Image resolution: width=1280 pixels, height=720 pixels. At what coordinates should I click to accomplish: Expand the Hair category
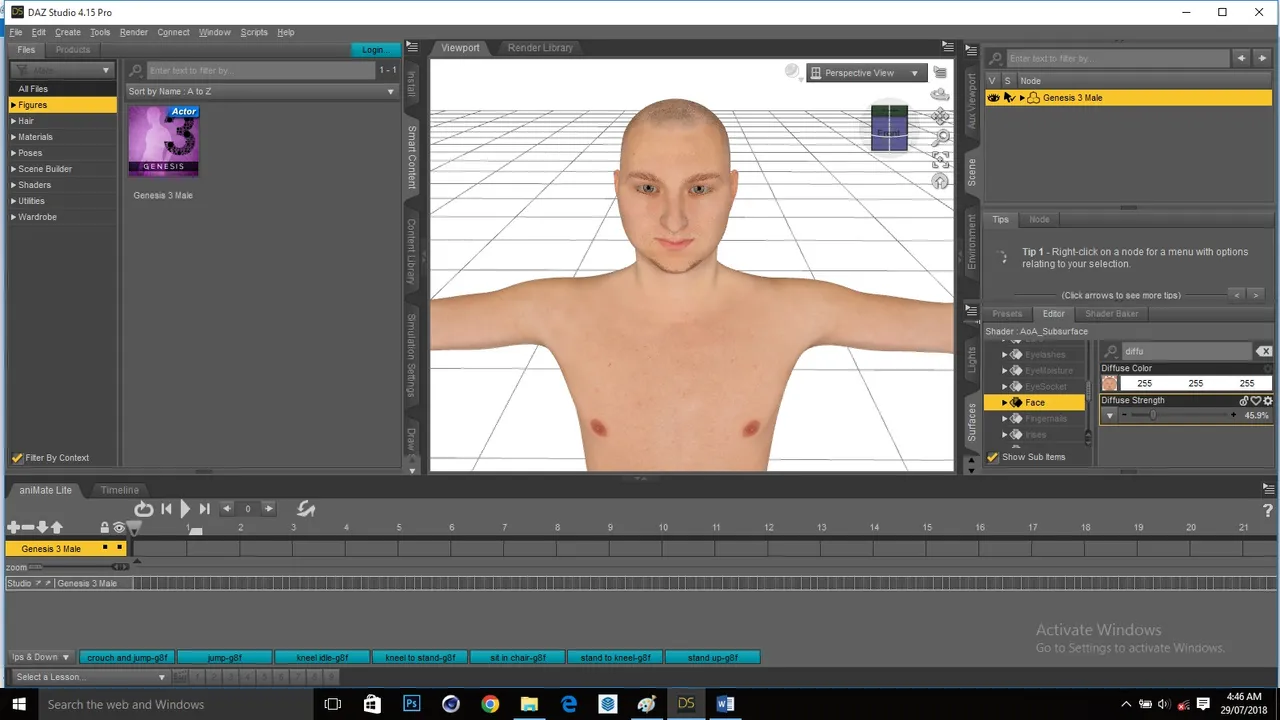coord(13,121)
